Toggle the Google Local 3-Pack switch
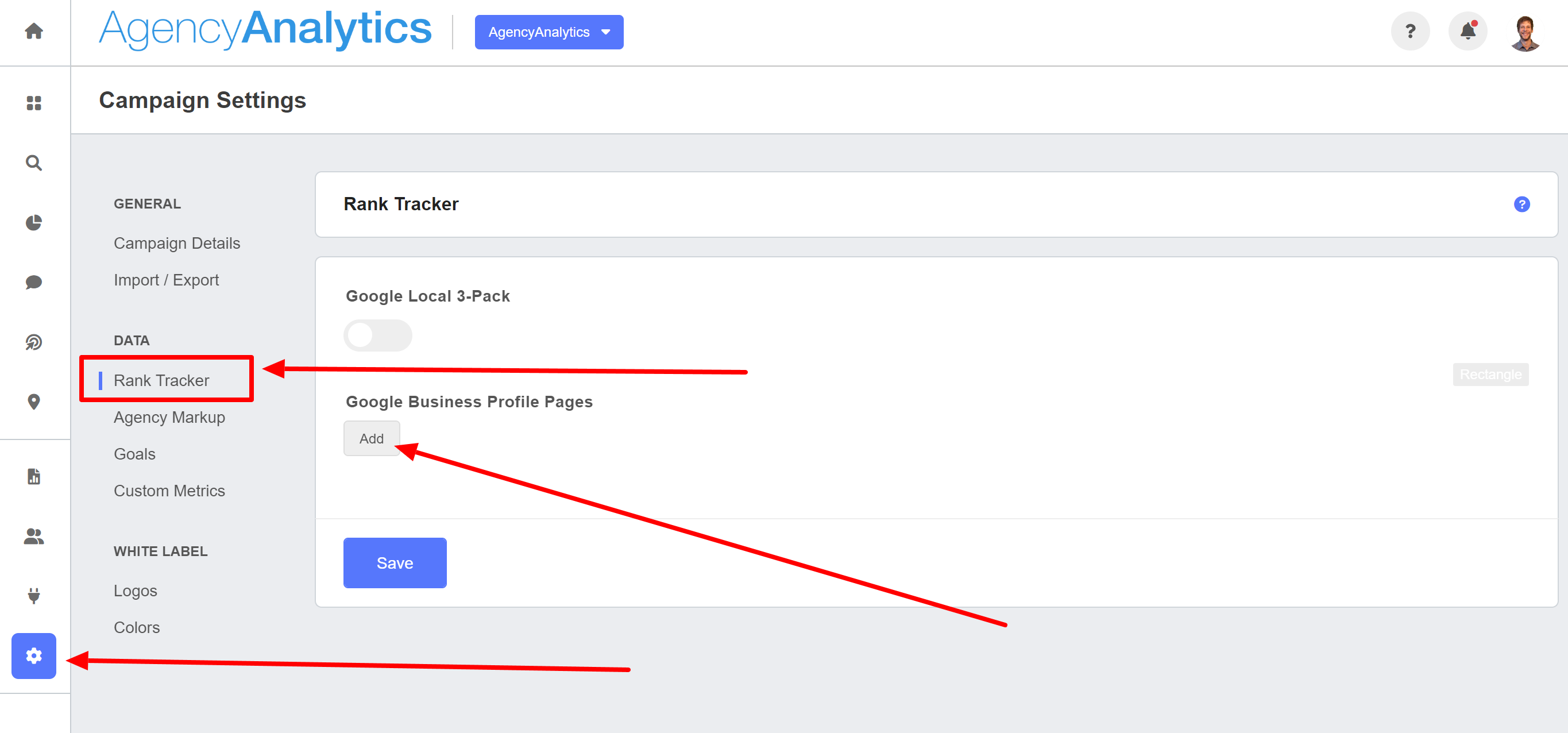This screenshot has width=1568, height=733. [377, 335]
